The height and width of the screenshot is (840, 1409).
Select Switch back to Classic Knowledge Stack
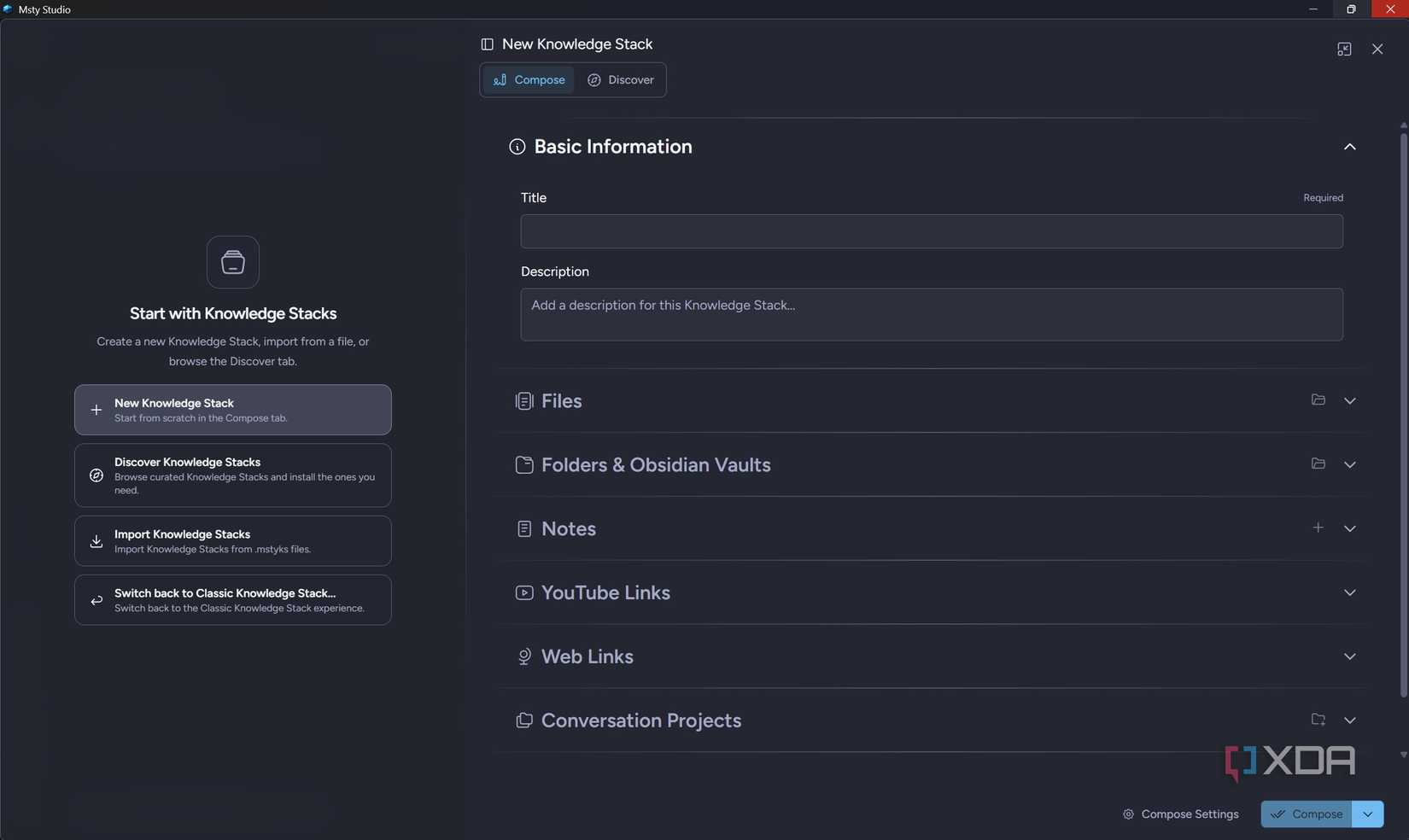click(232, 600)
